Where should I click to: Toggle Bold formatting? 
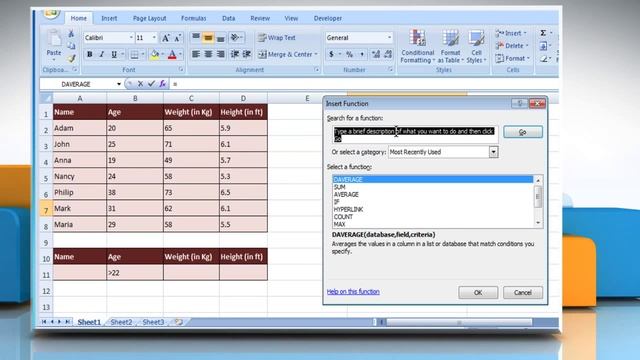point(89,54)
